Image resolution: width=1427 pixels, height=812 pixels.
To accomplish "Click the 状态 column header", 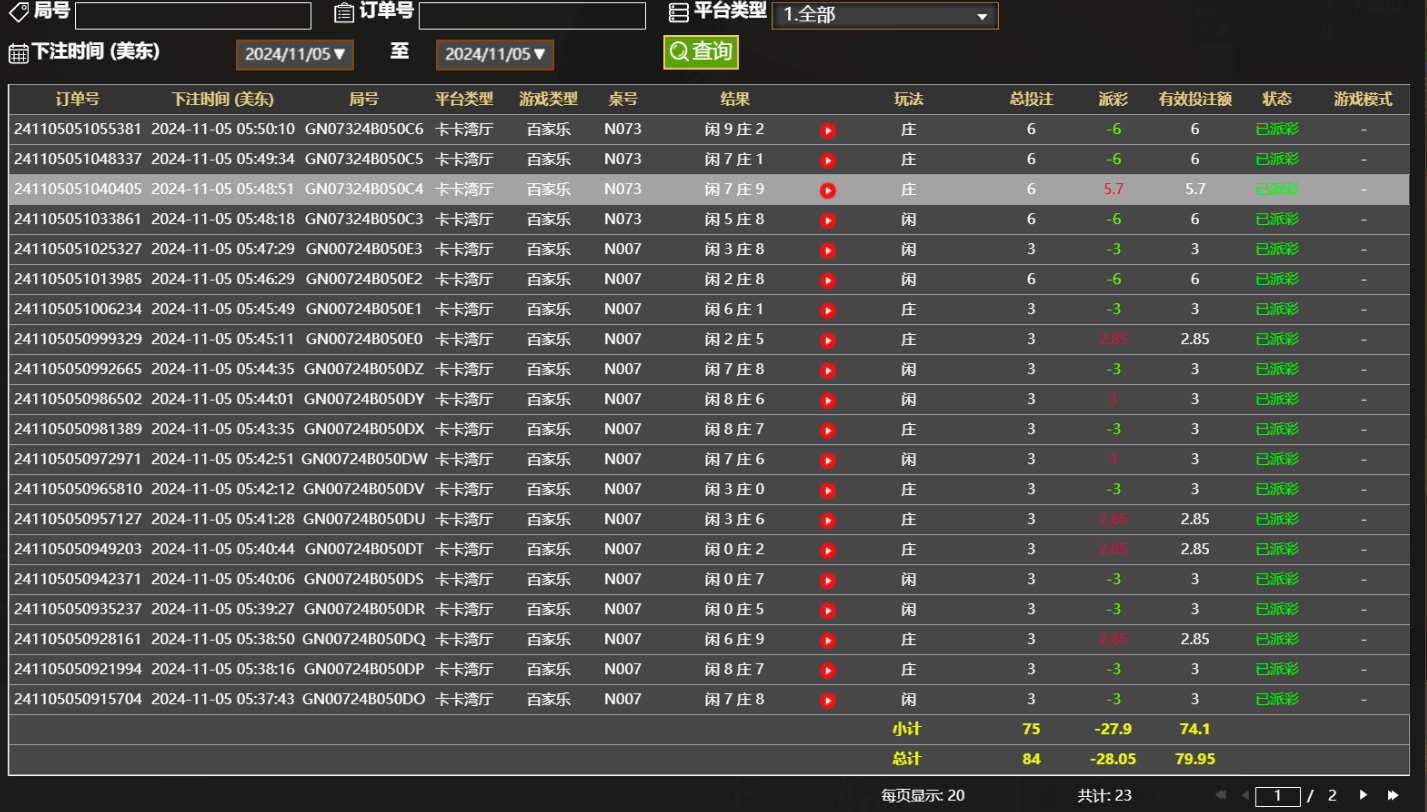I will pyautogui.click(x=1277, y=99).
